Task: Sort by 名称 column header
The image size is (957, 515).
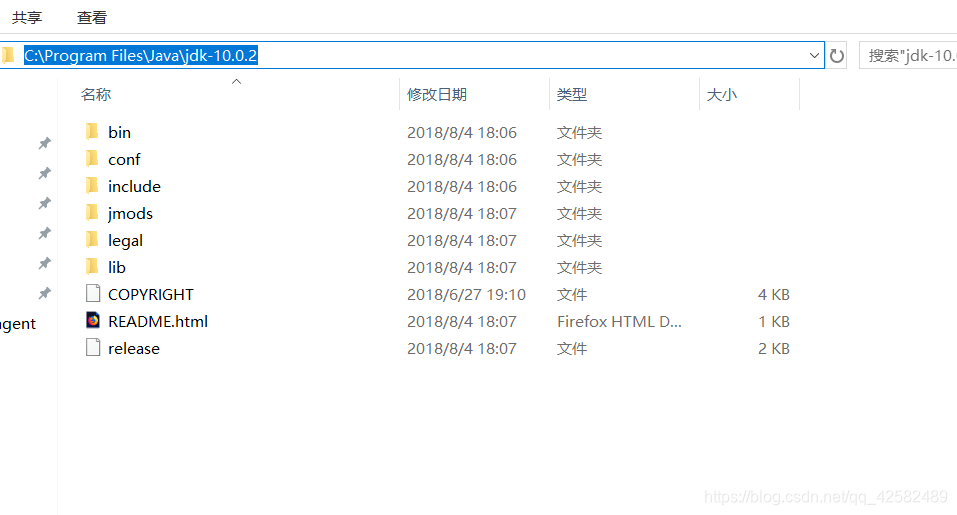Action: [96, 95]
